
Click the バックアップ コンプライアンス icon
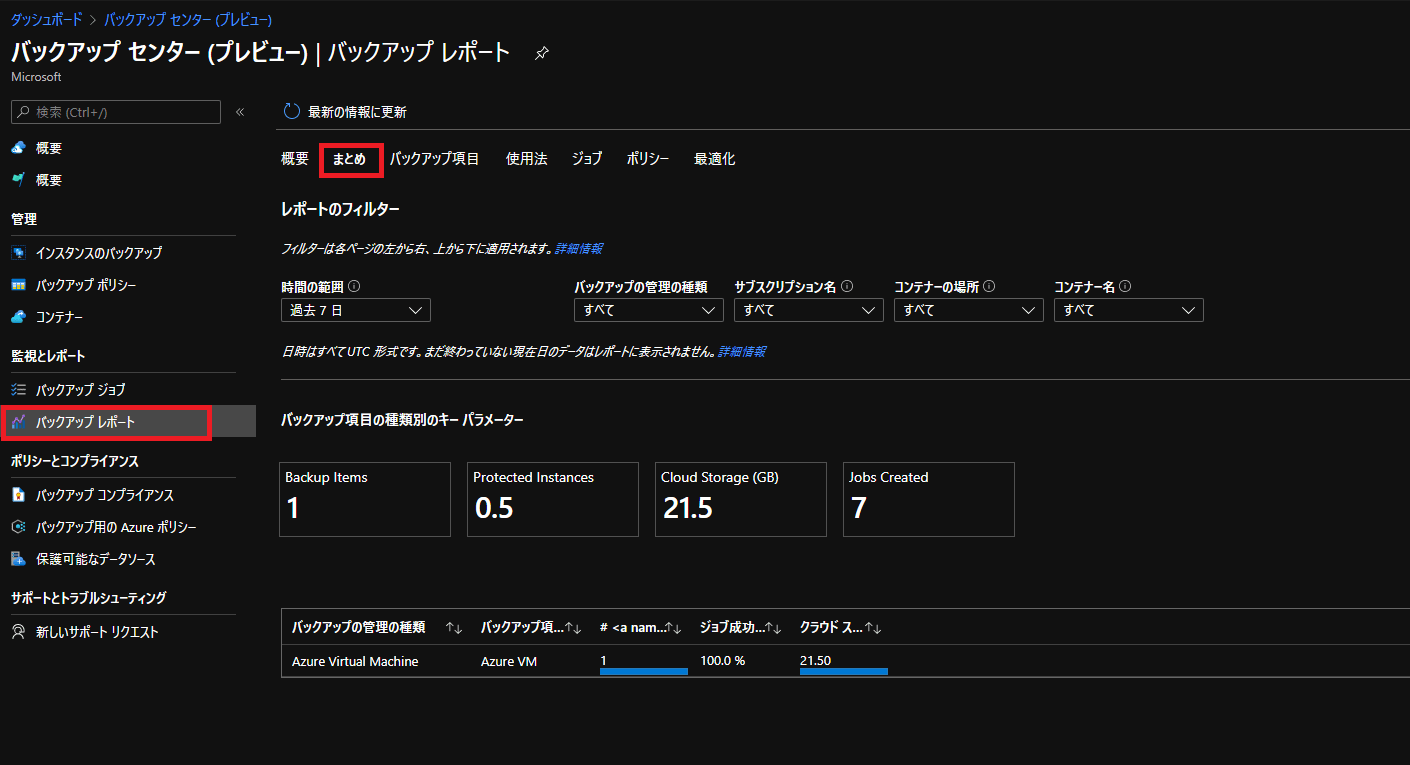click(18, 495)
